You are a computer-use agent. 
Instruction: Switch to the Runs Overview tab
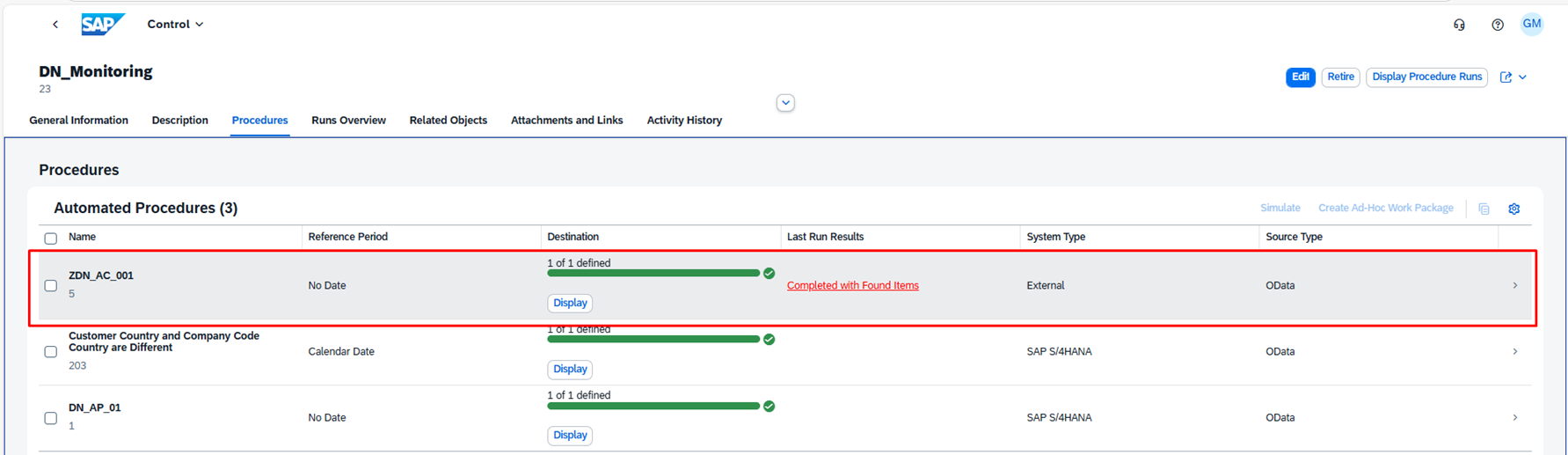coord(348,121)
